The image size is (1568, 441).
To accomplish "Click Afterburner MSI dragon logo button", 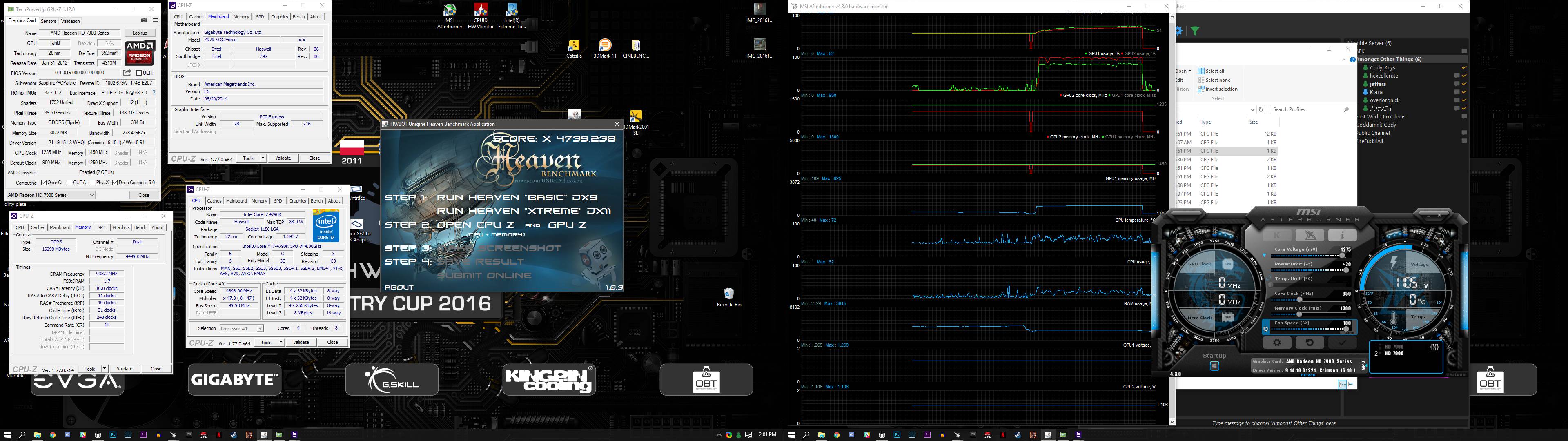I will coord(1310,235).
